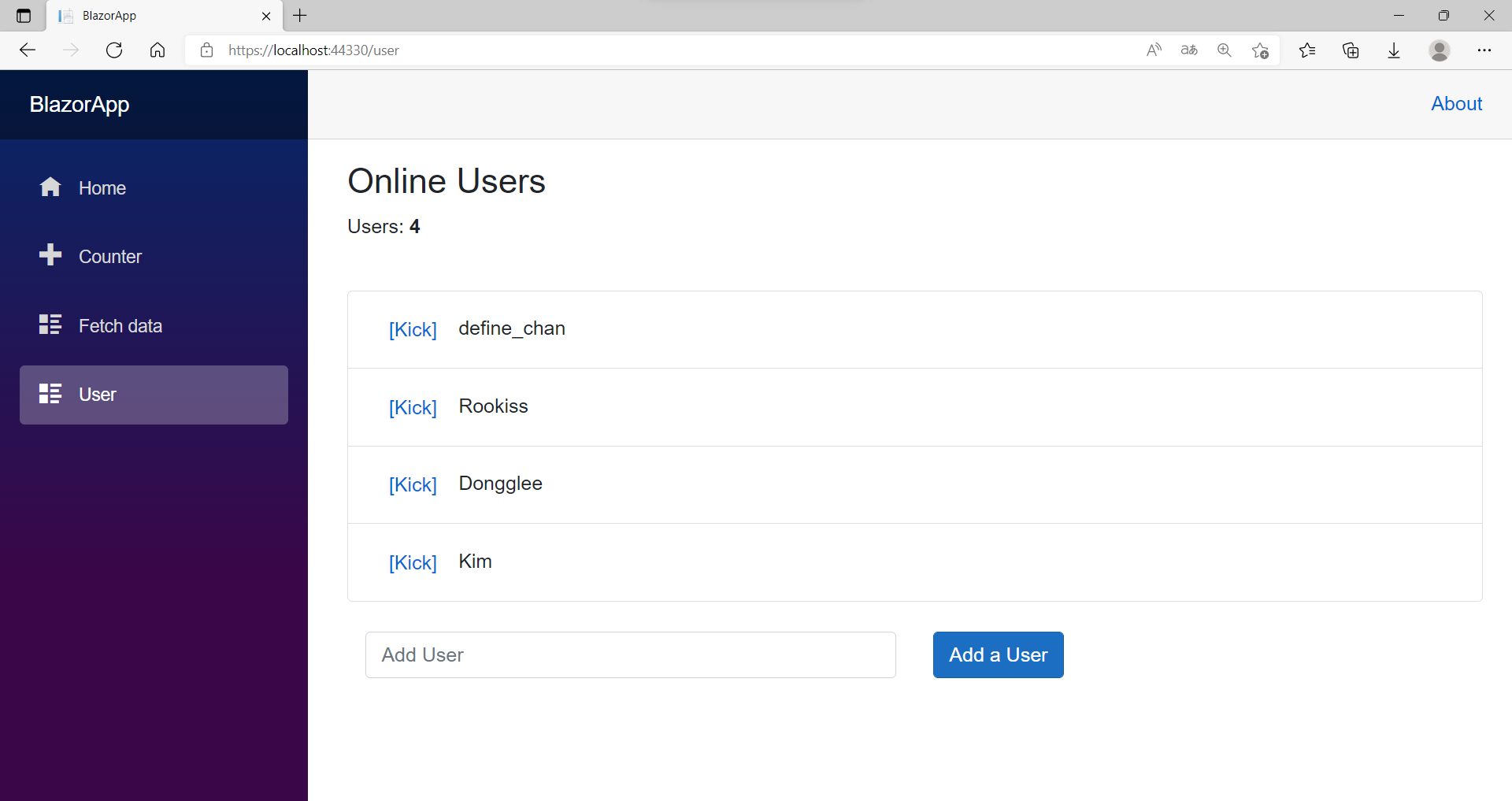Select Fetch data in the navigation menu

pyautogui.click(x=120, y=326)
